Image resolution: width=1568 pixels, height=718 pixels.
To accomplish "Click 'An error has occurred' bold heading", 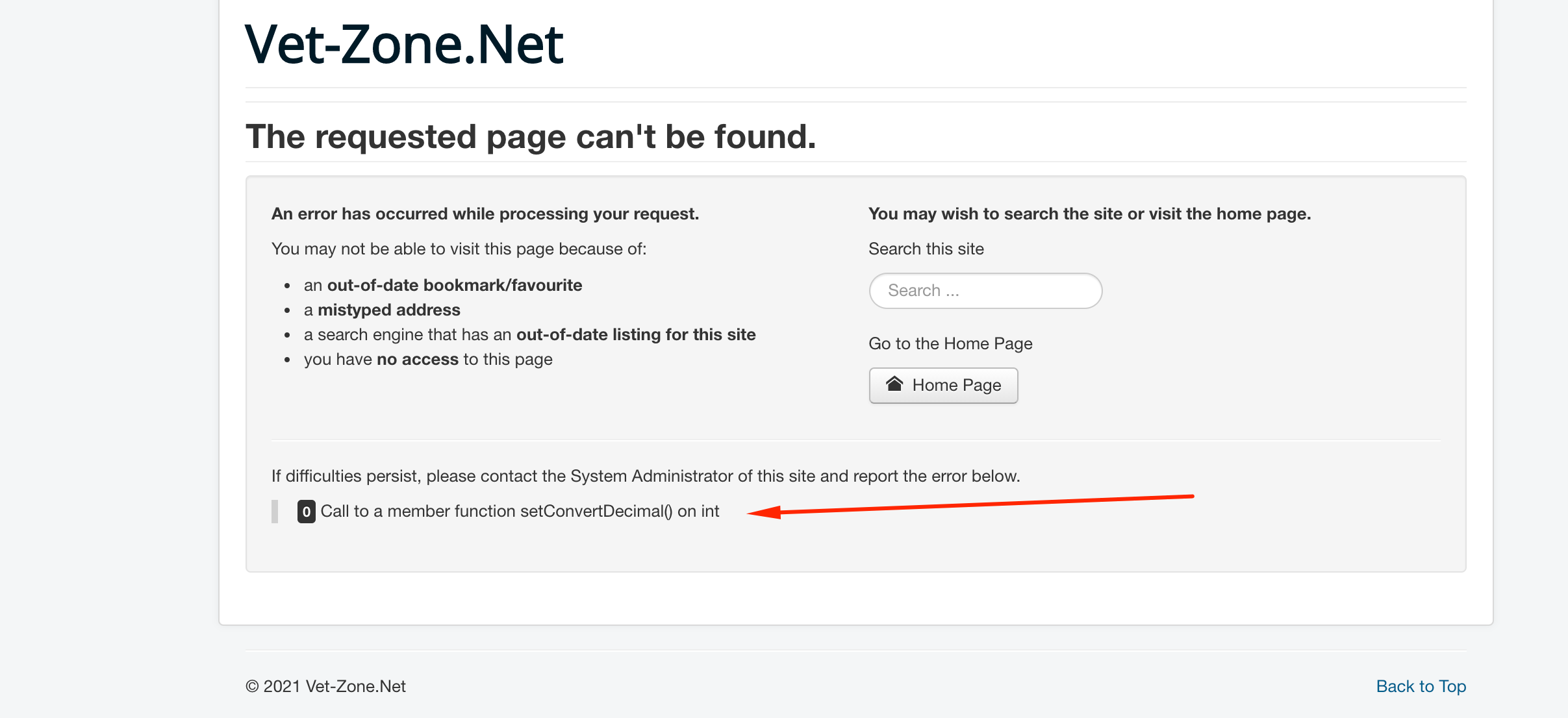I will tap(485, 214).
